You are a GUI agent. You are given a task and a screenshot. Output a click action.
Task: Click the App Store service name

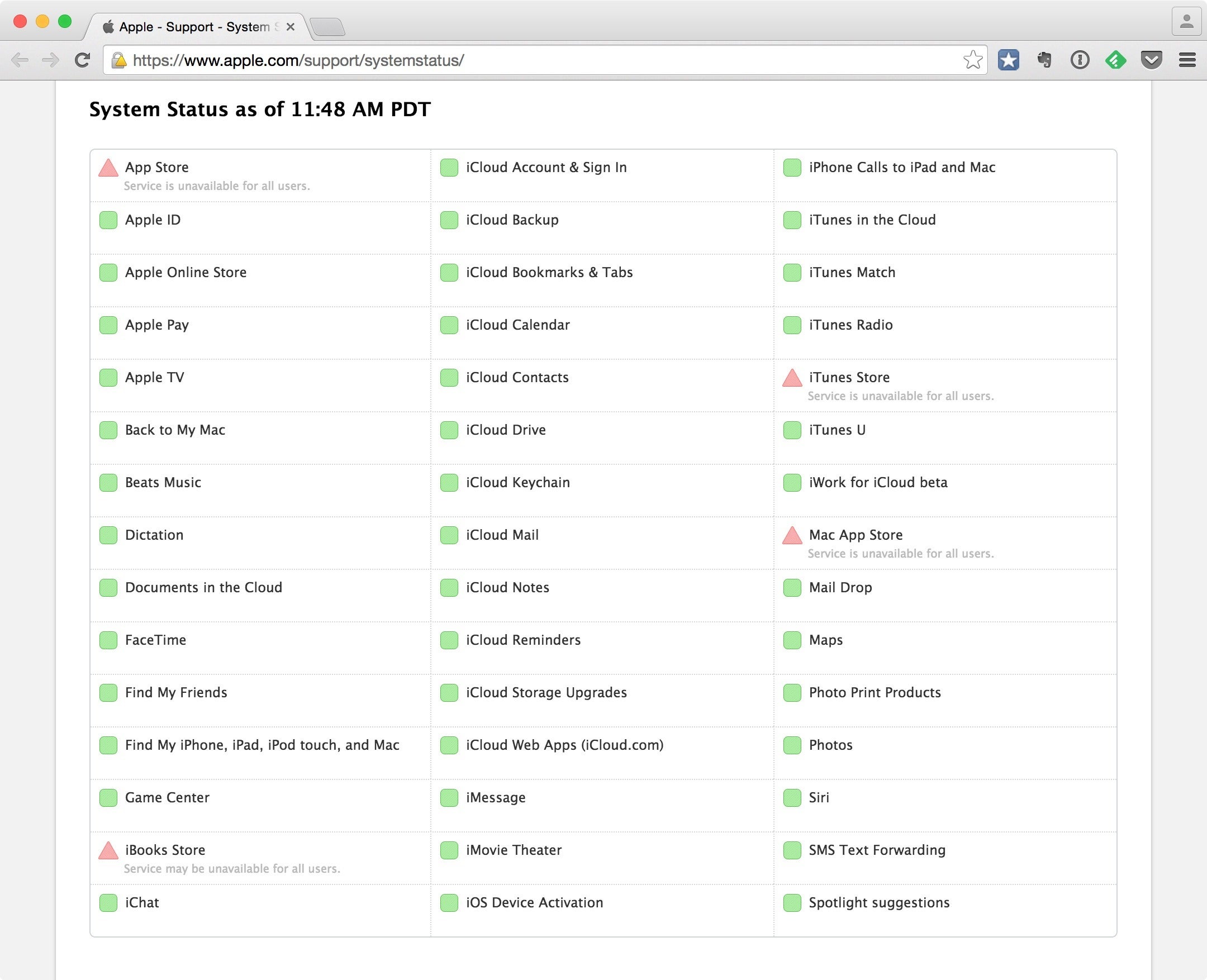pyautogui.click(x=157, y=168)
